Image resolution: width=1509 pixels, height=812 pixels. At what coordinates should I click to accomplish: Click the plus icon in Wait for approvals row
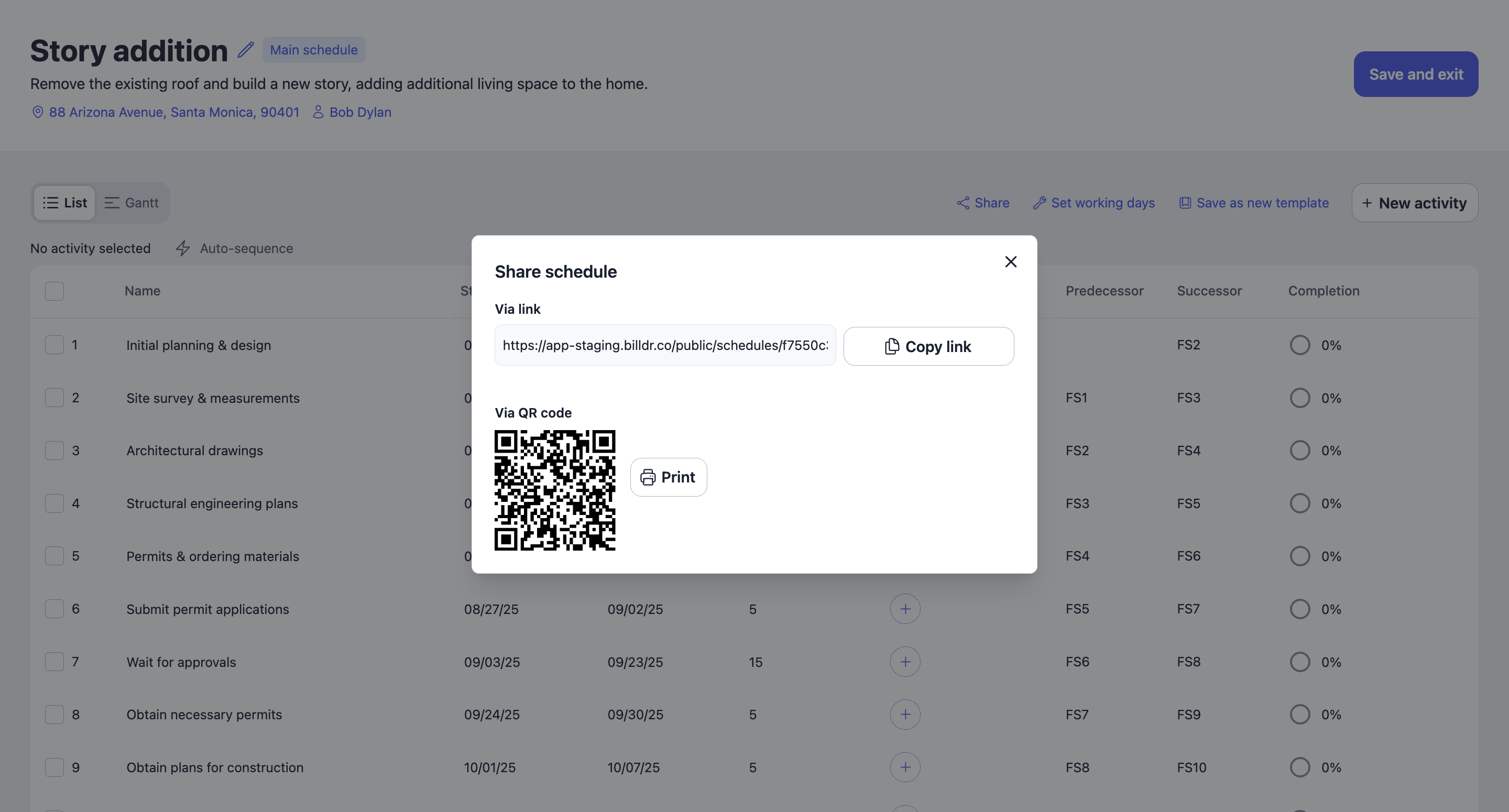905,662
